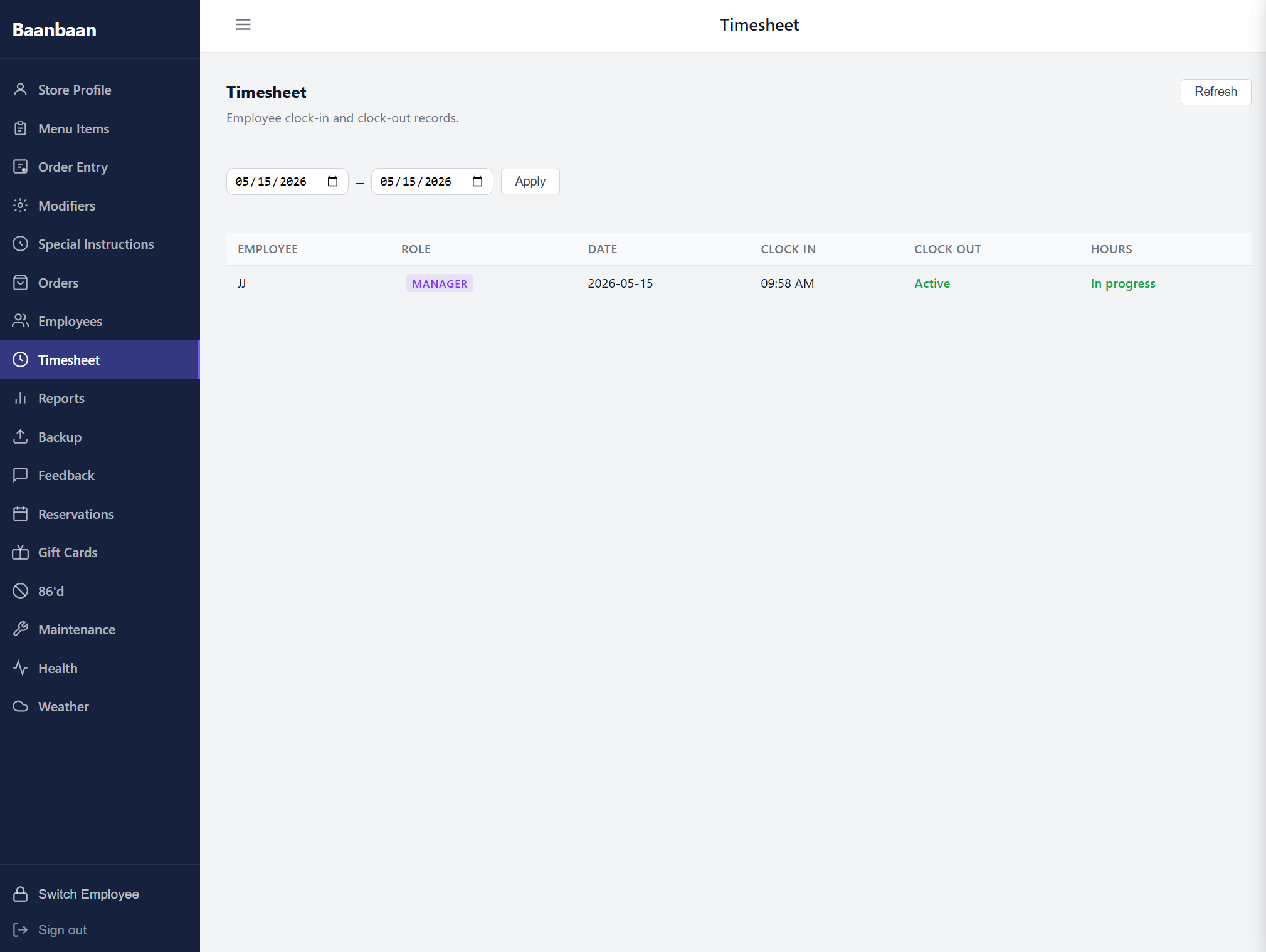Open the Health status page
The image size is (1266, 952).
coord(100,668)
